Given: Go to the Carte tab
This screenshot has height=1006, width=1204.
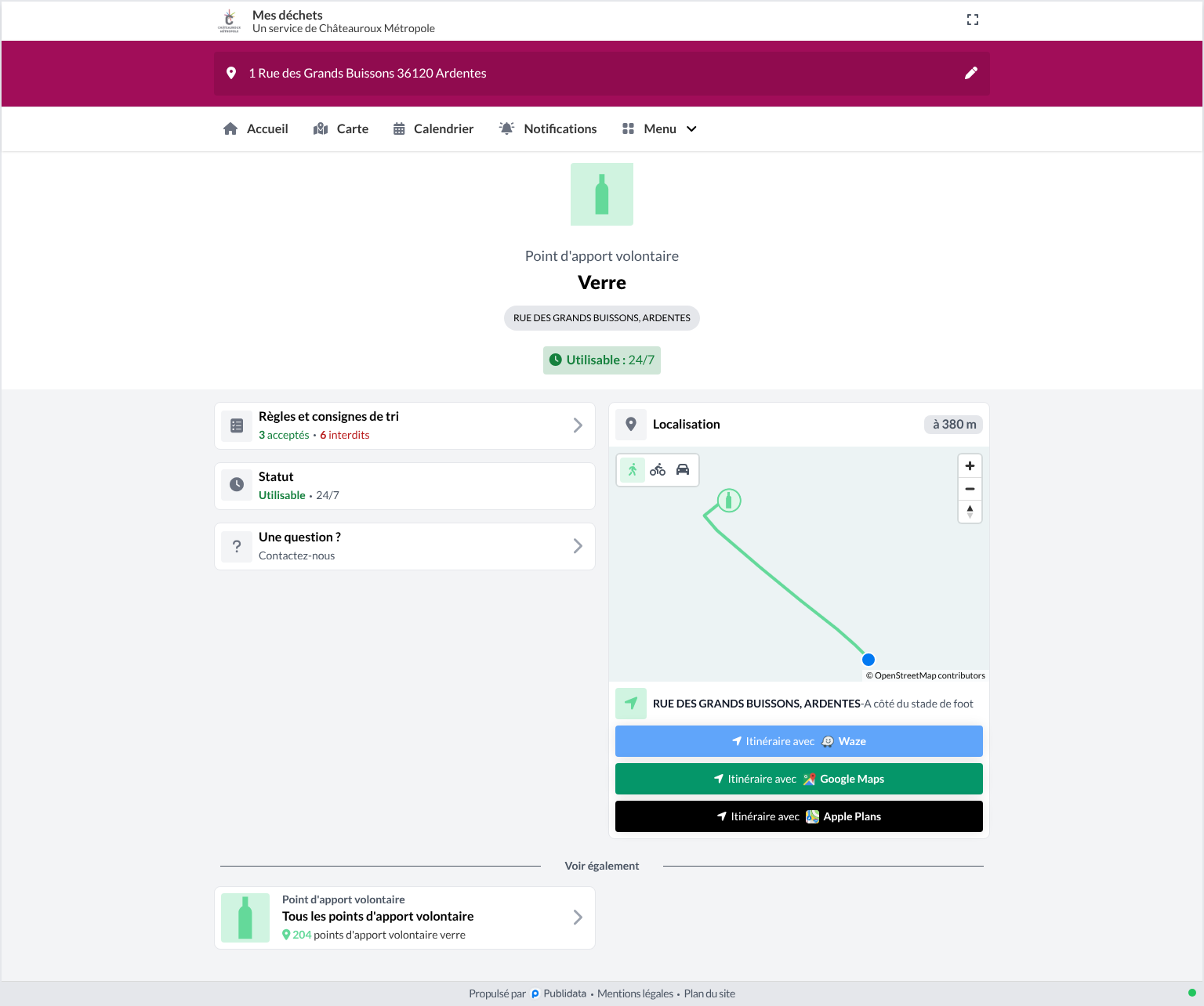Looking at the screenshot, I should (341, 128).
